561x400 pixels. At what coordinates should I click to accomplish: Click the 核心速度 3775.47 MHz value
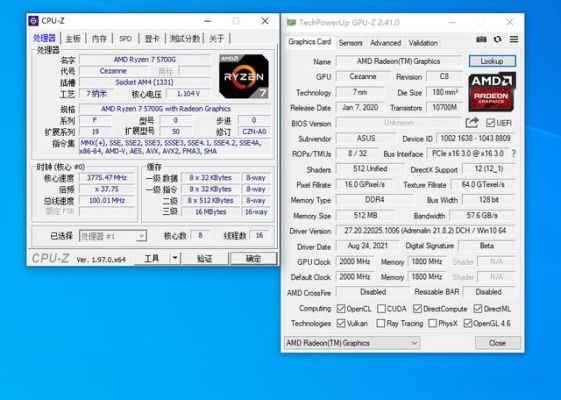tap(107, 178)
